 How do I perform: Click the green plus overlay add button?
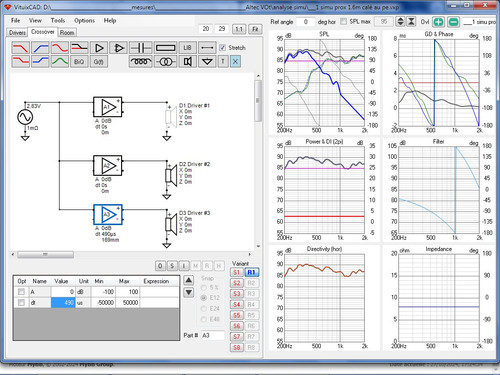[x=438, y=22]
